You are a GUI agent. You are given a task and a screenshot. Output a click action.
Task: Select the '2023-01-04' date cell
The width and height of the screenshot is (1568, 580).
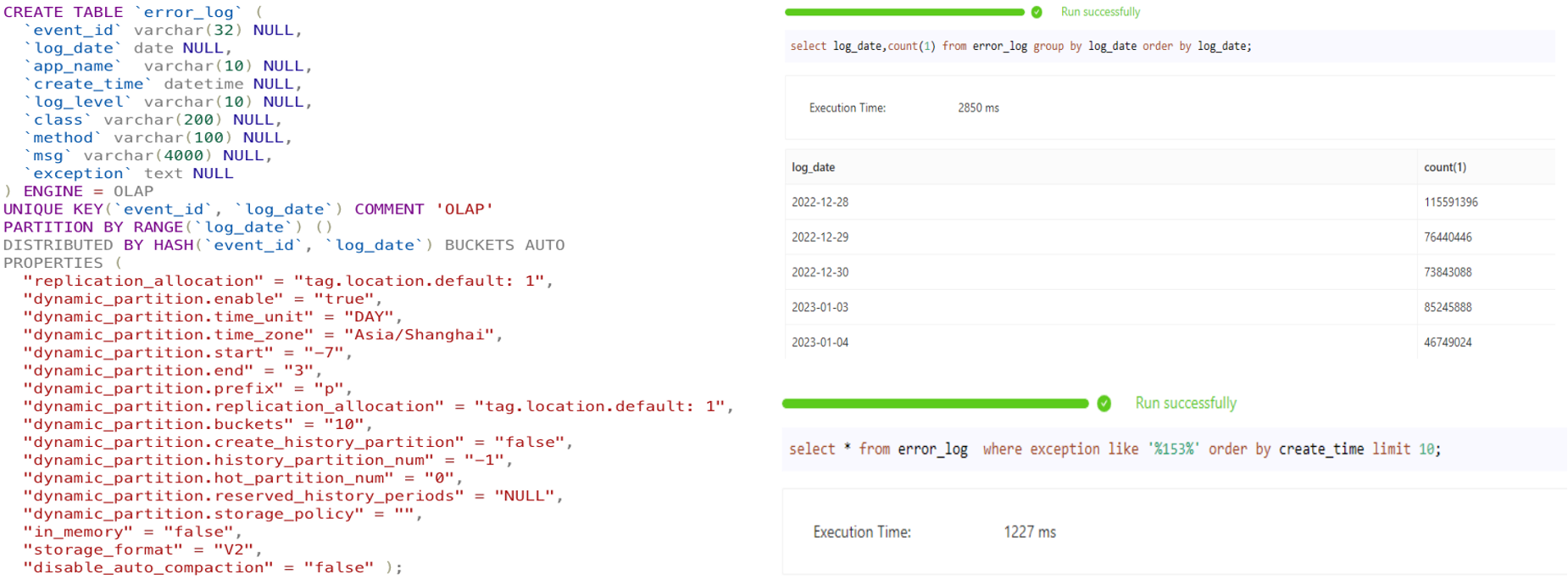point(820,343)
